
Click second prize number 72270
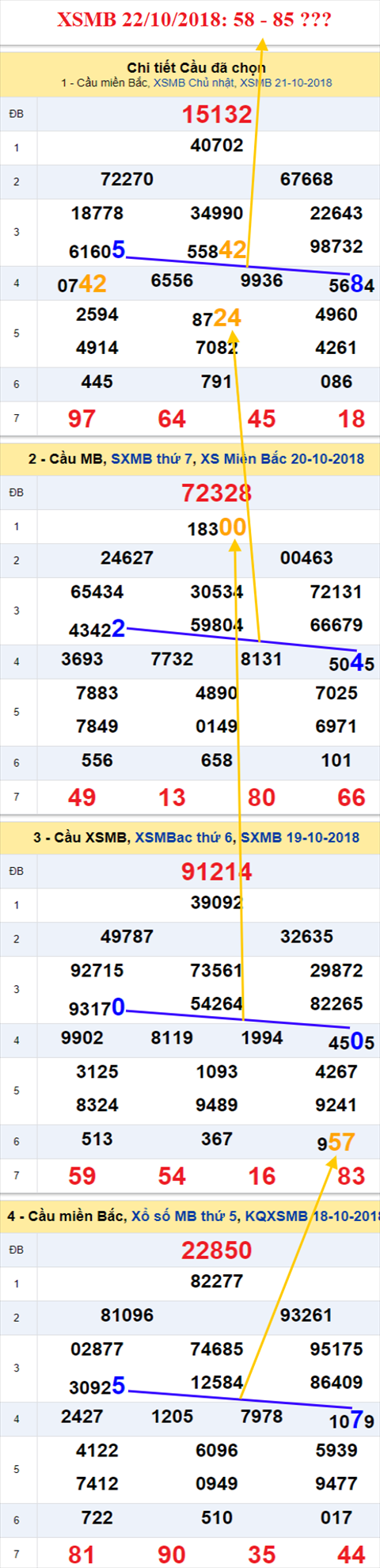(x=127, y=179)
